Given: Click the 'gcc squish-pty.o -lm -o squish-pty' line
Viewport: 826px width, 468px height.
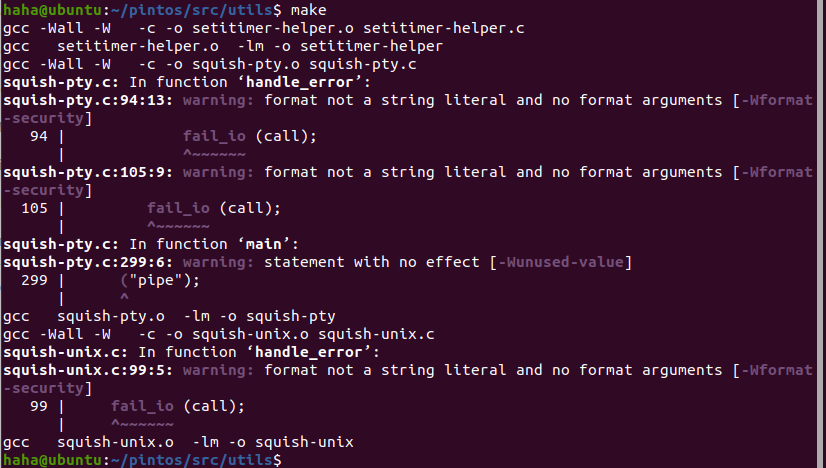Looking at the screenshot, I should 170,316.
